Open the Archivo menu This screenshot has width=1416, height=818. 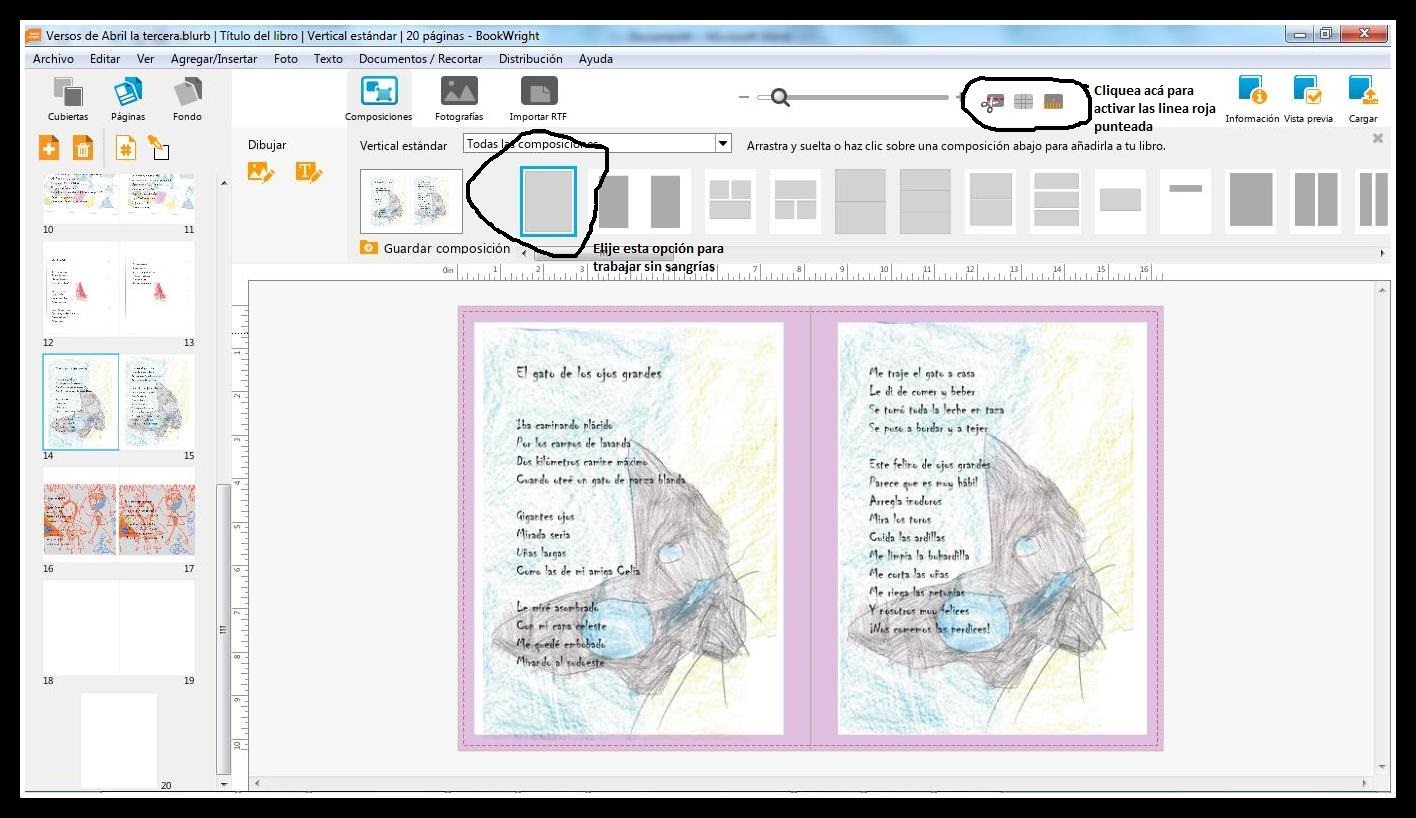(x=53, y=59)
